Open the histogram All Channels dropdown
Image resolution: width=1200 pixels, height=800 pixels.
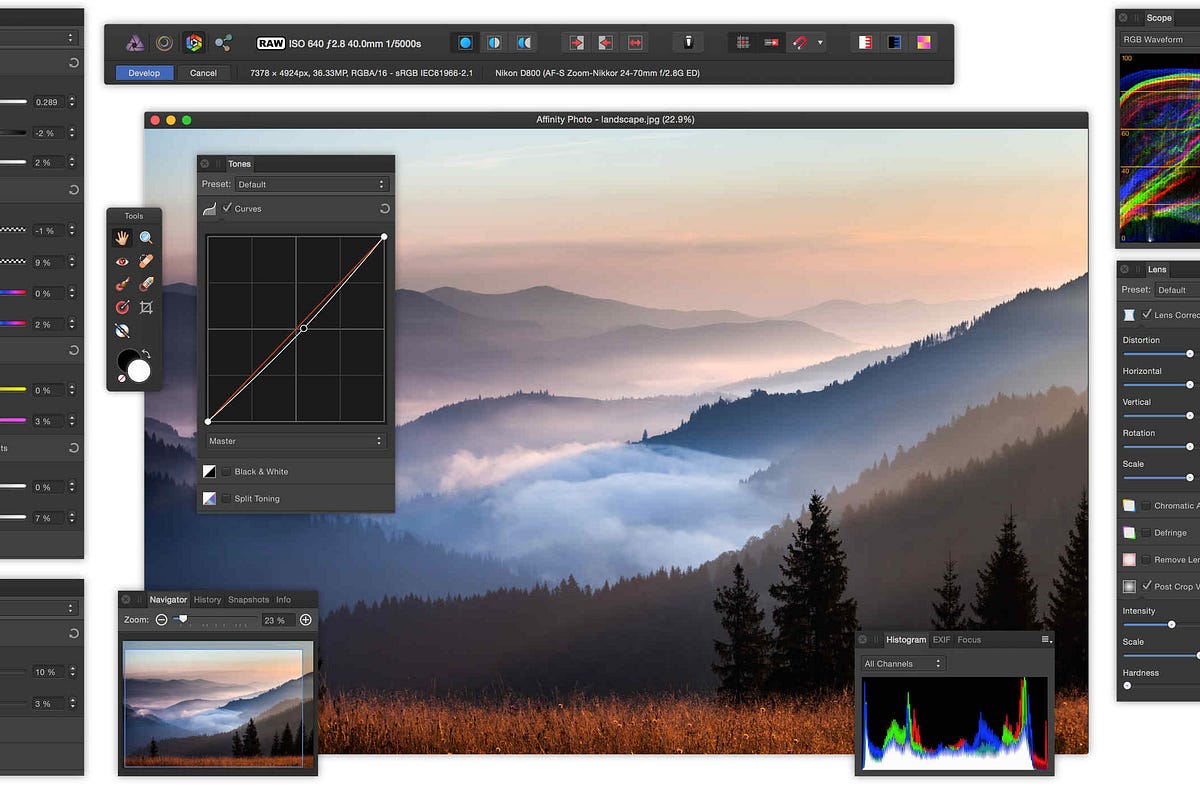[903, 663]
